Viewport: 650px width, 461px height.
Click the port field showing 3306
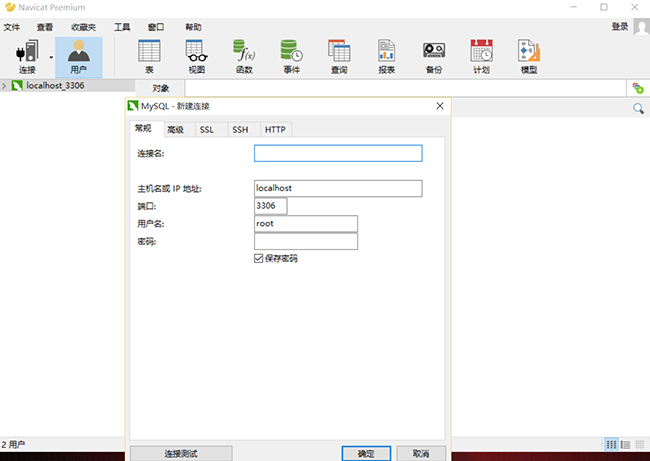click(271, 206)
